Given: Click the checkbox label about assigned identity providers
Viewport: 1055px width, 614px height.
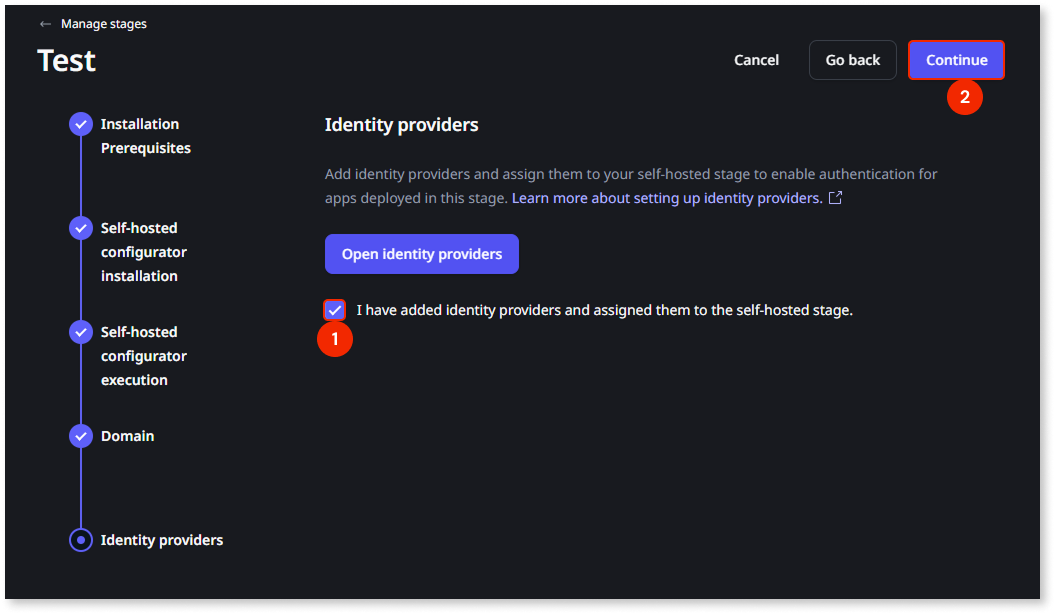Looking at the screenshot, I should [604, 310].
